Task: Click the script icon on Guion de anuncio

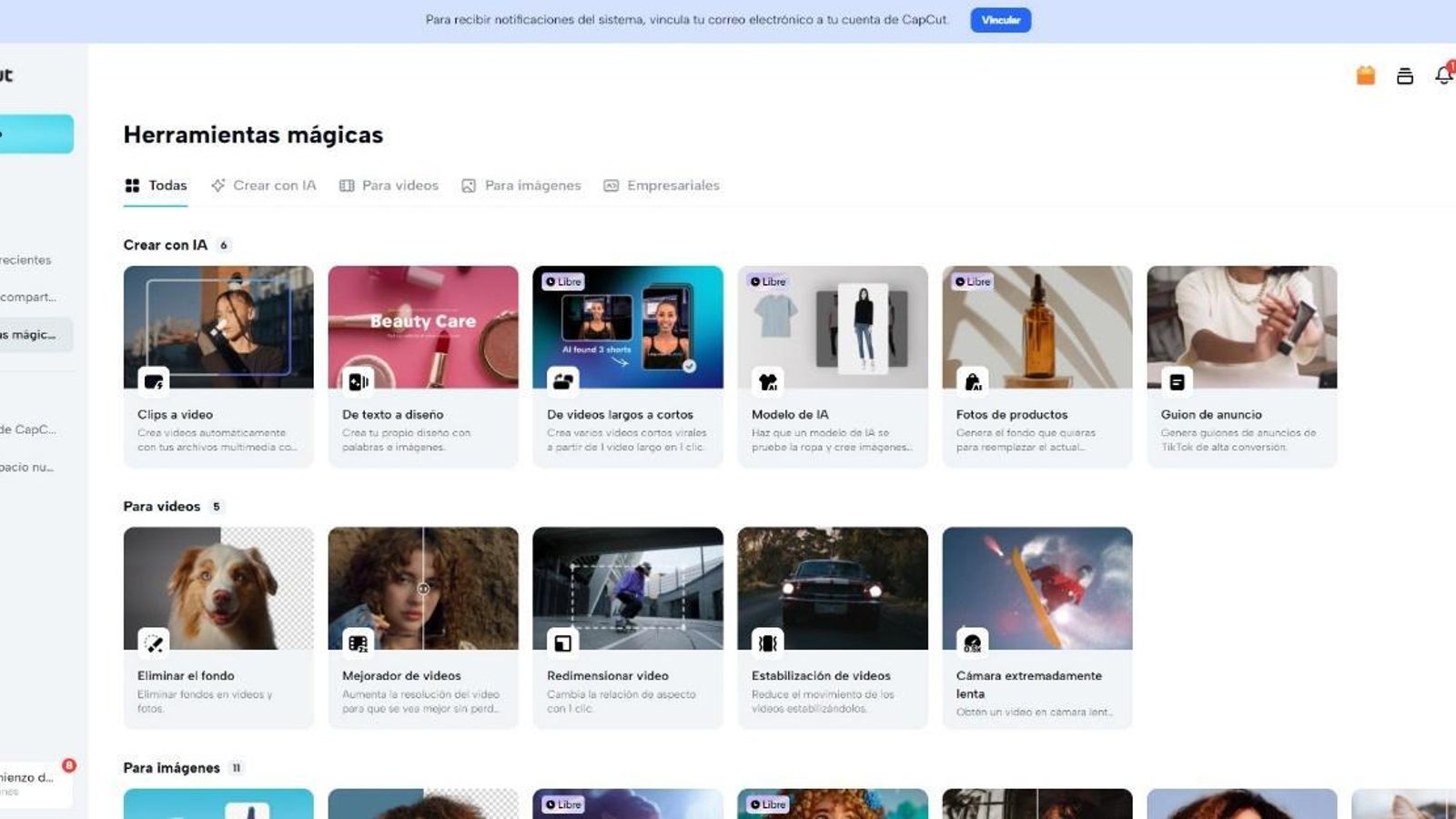Action: coord(1178,380)
